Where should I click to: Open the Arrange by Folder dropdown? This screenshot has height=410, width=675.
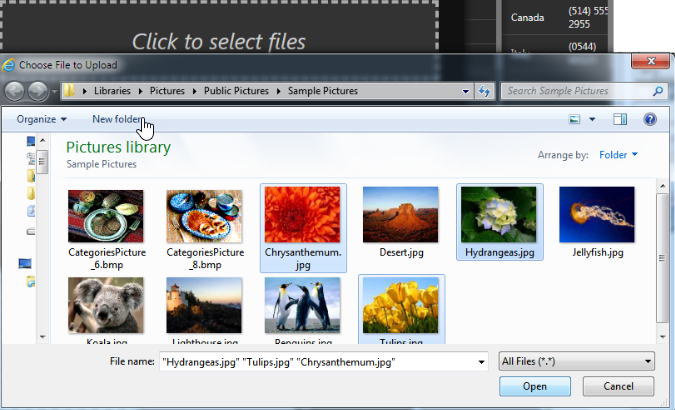(x=618, y=155)
